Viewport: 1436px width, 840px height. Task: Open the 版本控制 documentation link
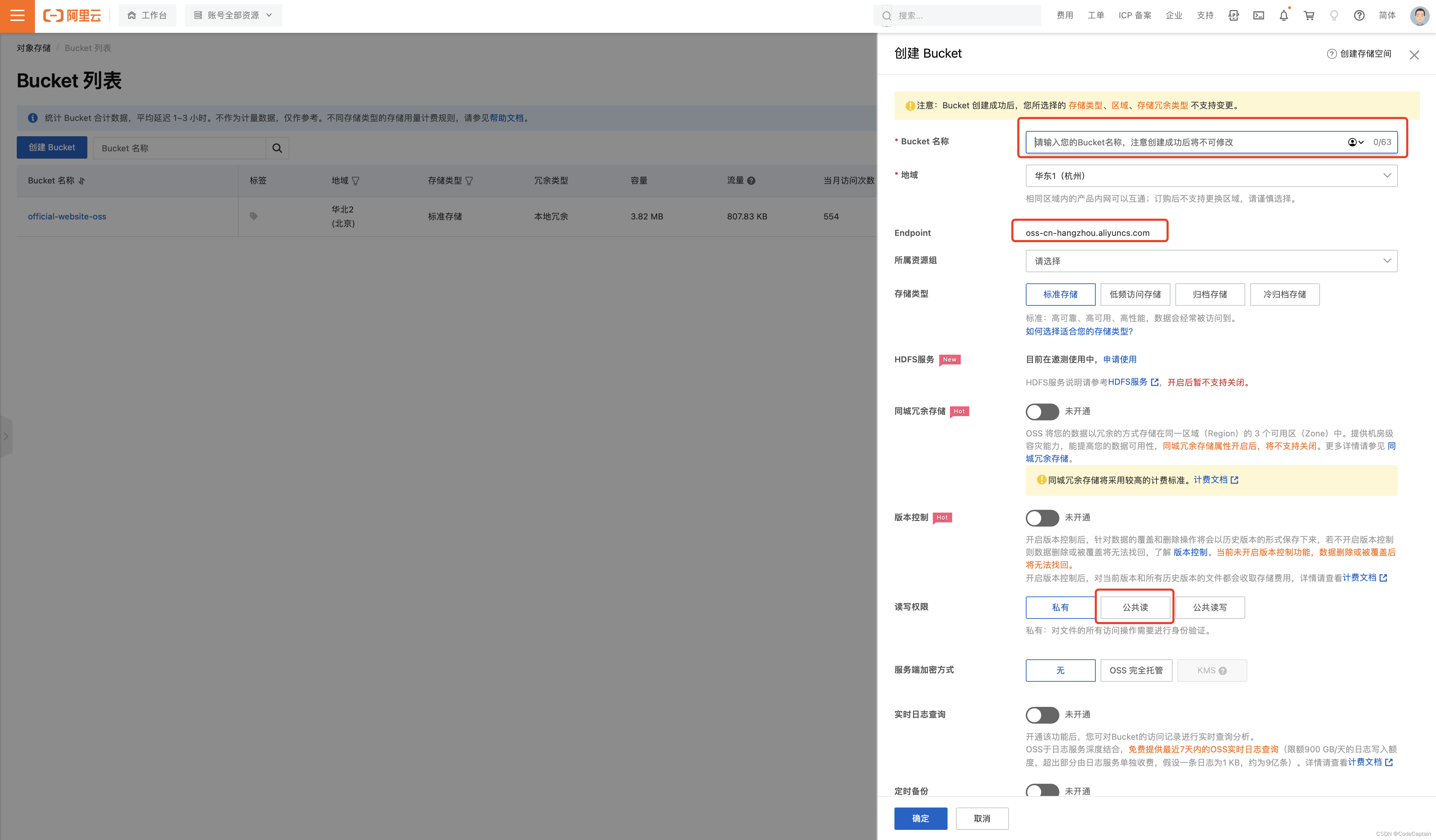point(1190,552)
